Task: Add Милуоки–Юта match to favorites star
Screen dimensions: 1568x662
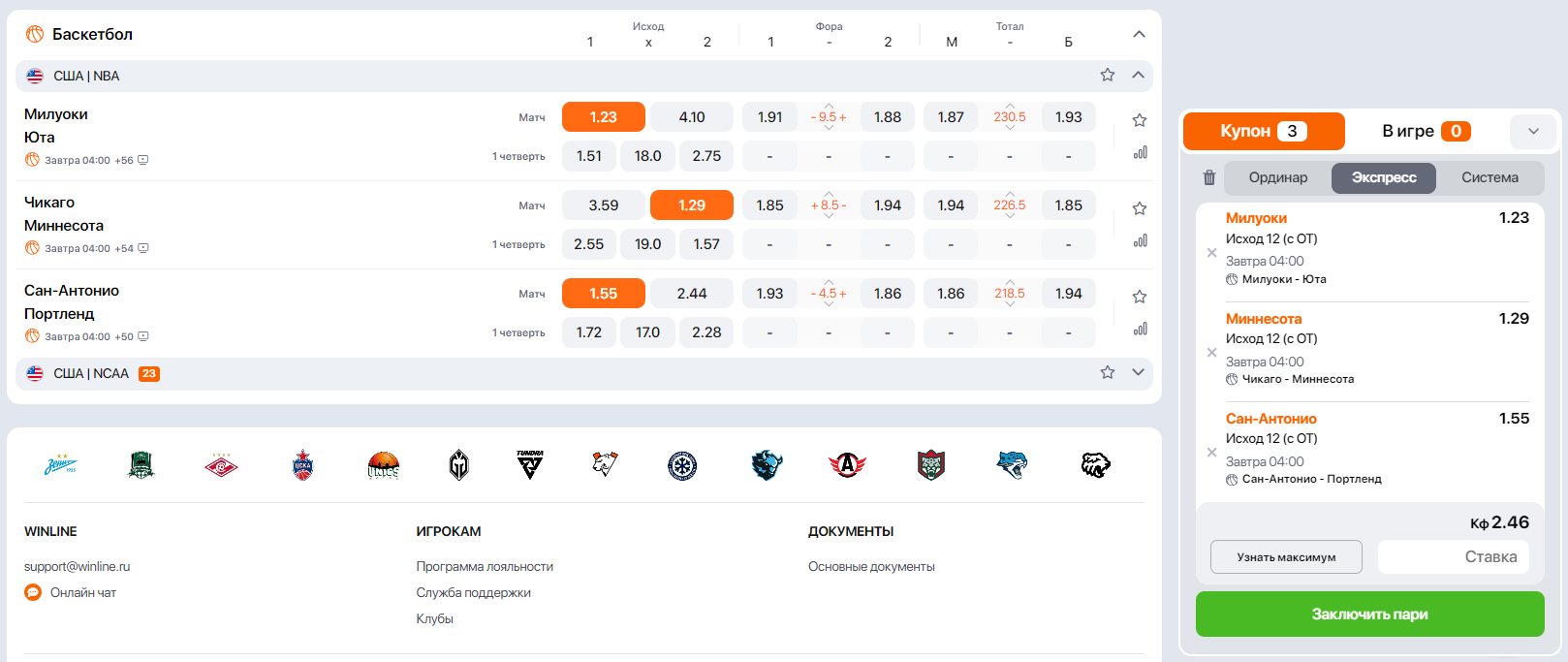Action: (x=1140, y=120)
